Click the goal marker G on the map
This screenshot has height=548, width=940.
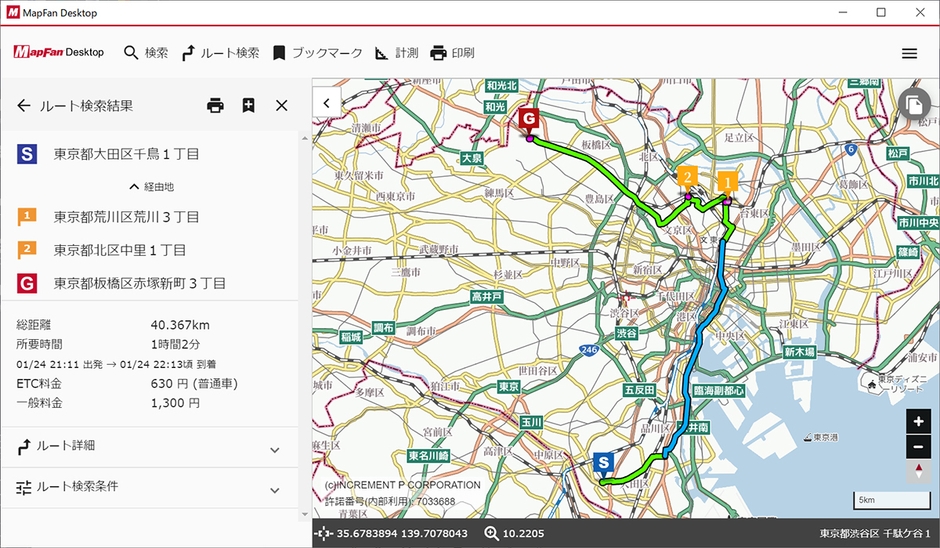[529, 119]
